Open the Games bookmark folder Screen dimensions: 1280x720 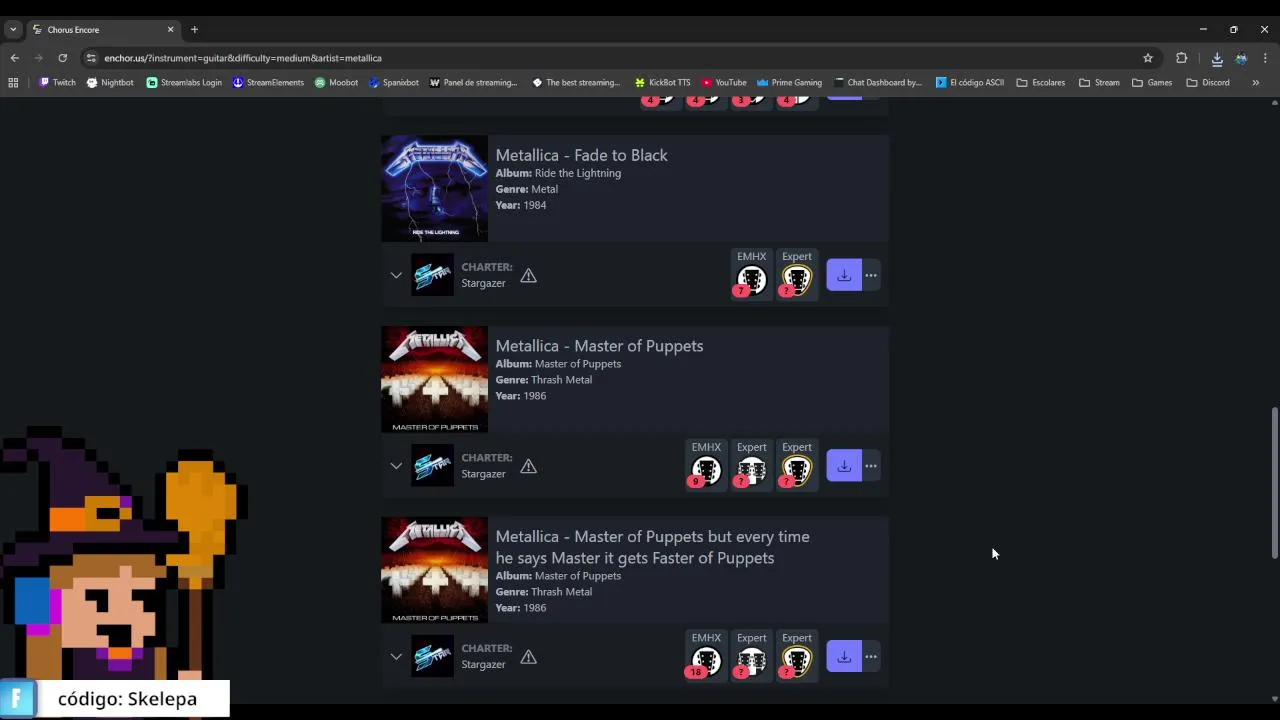pos(1152,83)
